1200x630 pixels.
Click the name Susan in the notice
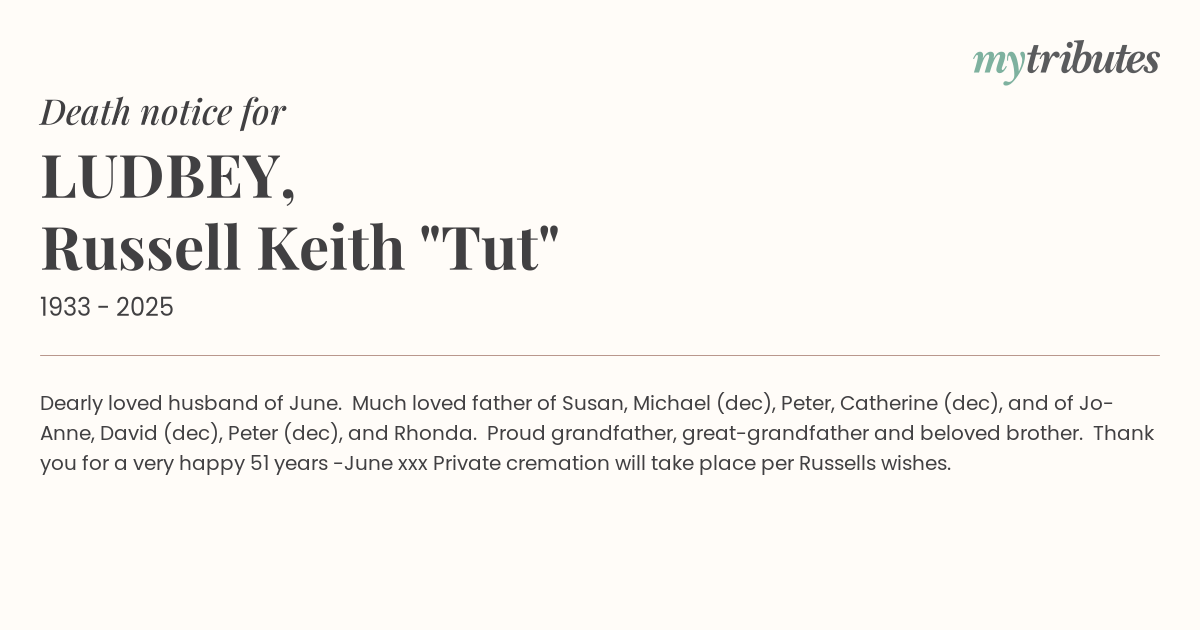pyautogui.click(x=592, y=403)
